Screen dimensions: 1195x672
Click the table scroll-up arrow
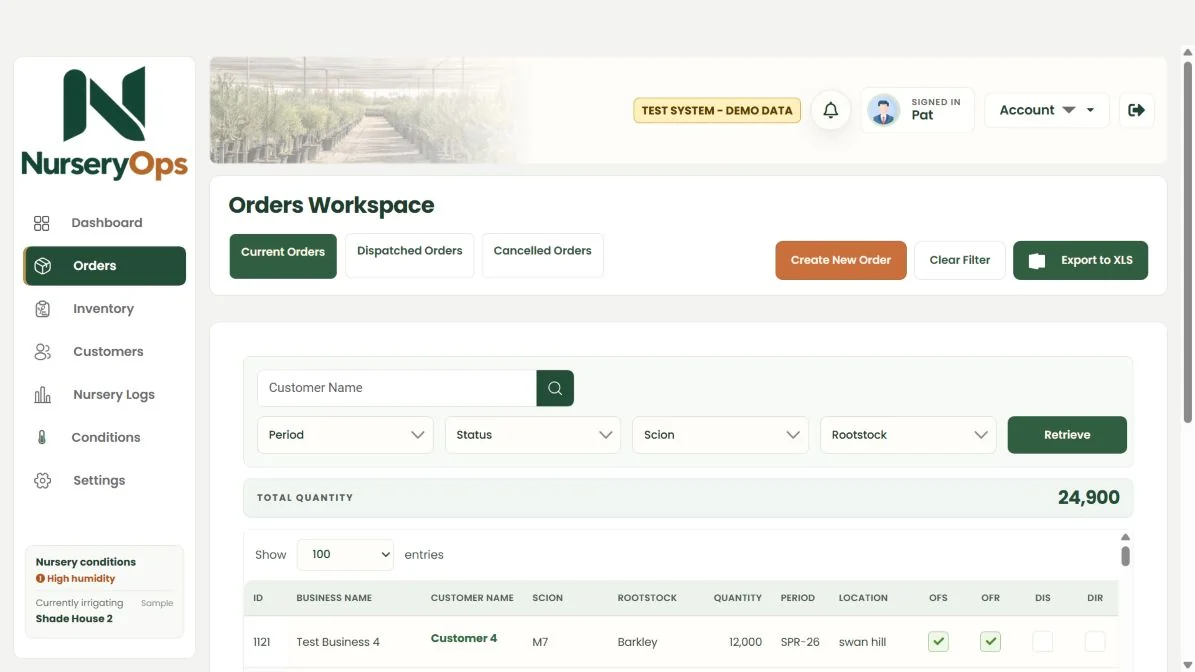point(1125,537)
